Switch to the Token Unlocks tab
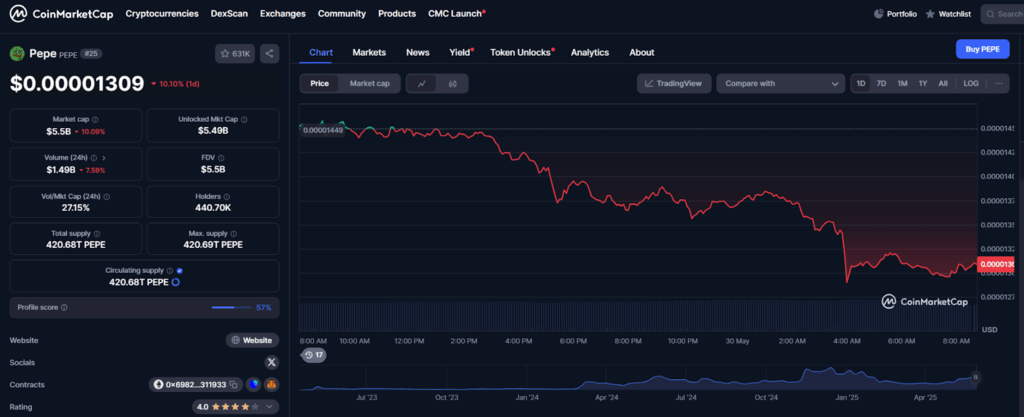The image size is (1024, 417). click(x=522, y=52)
